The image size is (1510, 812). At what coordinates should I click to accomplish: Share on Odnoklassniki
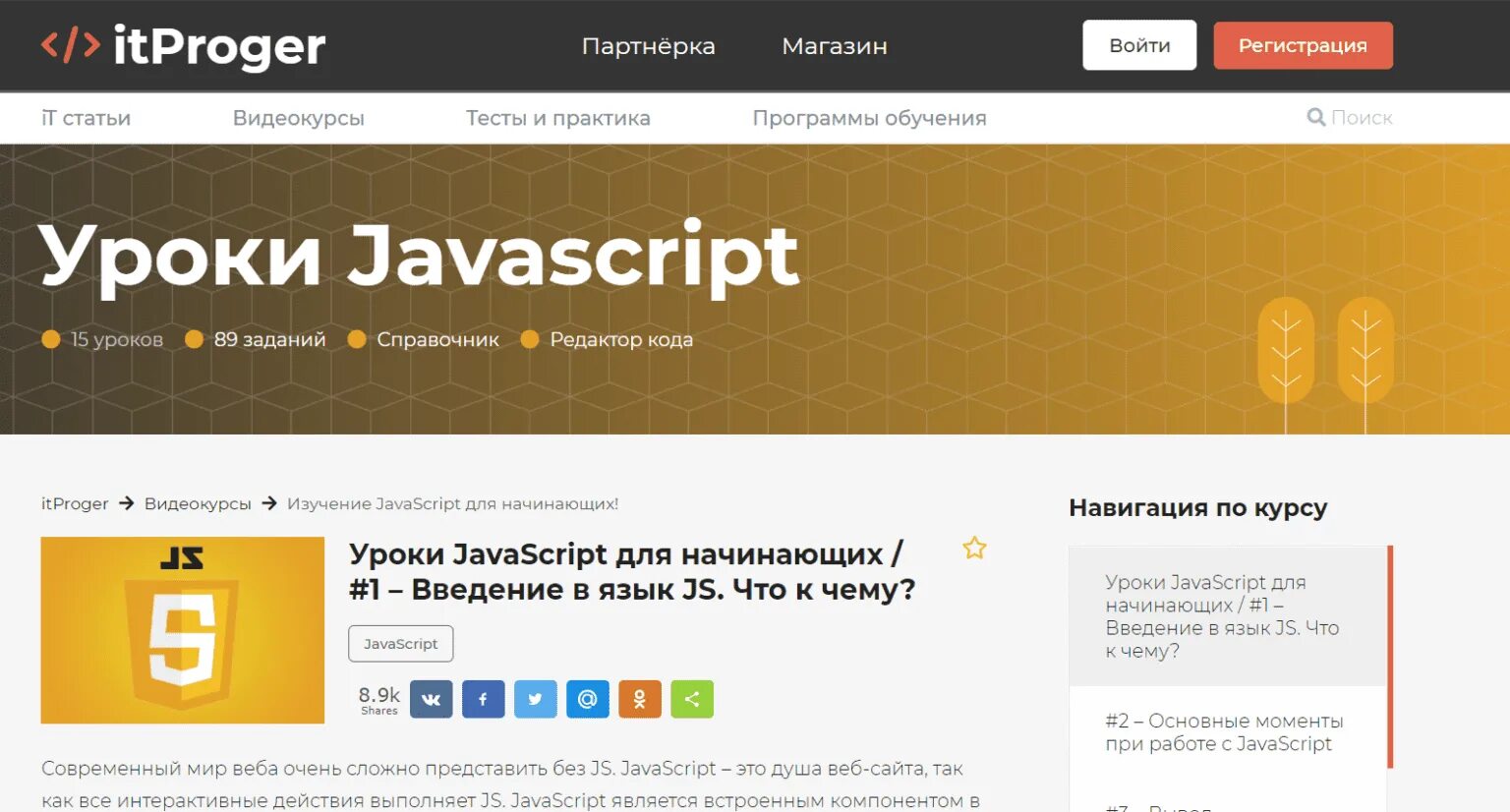(x=639, y=699)
